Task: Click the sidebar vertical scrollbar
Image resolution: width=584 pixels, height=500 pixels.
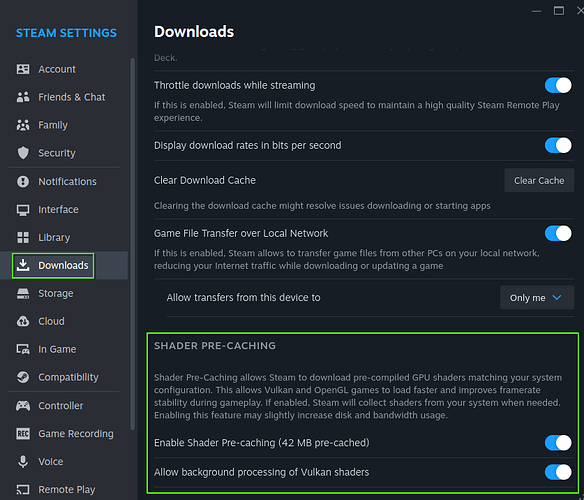Action: tap(133, 244)
